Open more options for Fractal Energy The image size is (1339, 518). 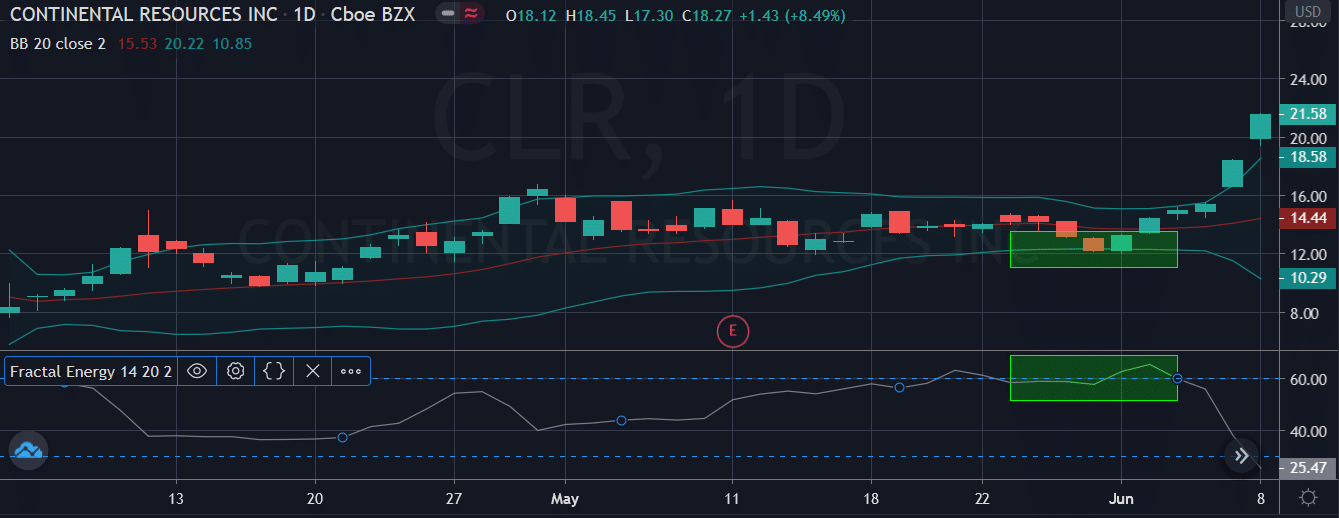pyautogui.click(x=350, y=371)
